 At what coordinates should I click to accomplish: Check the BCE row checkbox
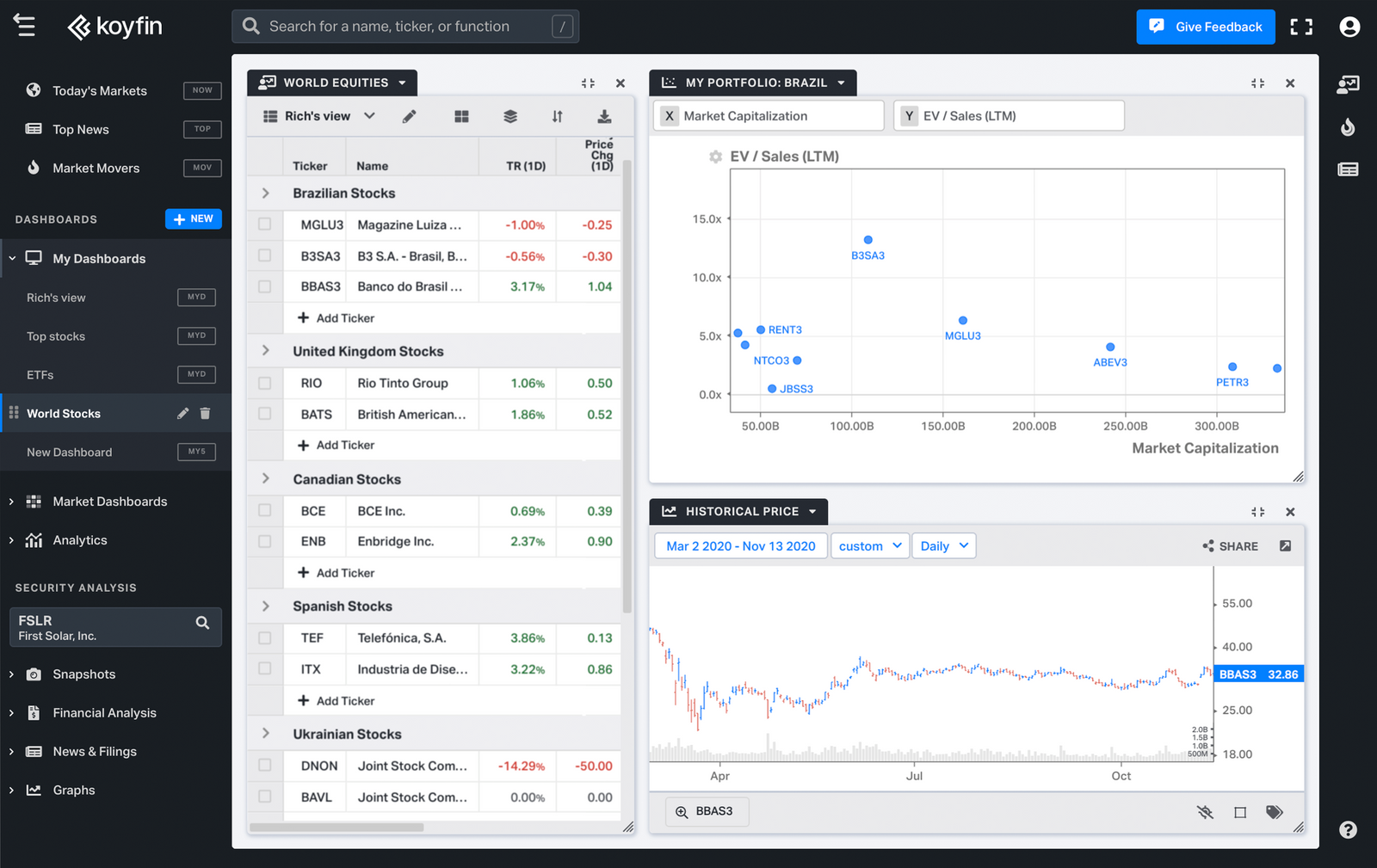tap(264, 510)
